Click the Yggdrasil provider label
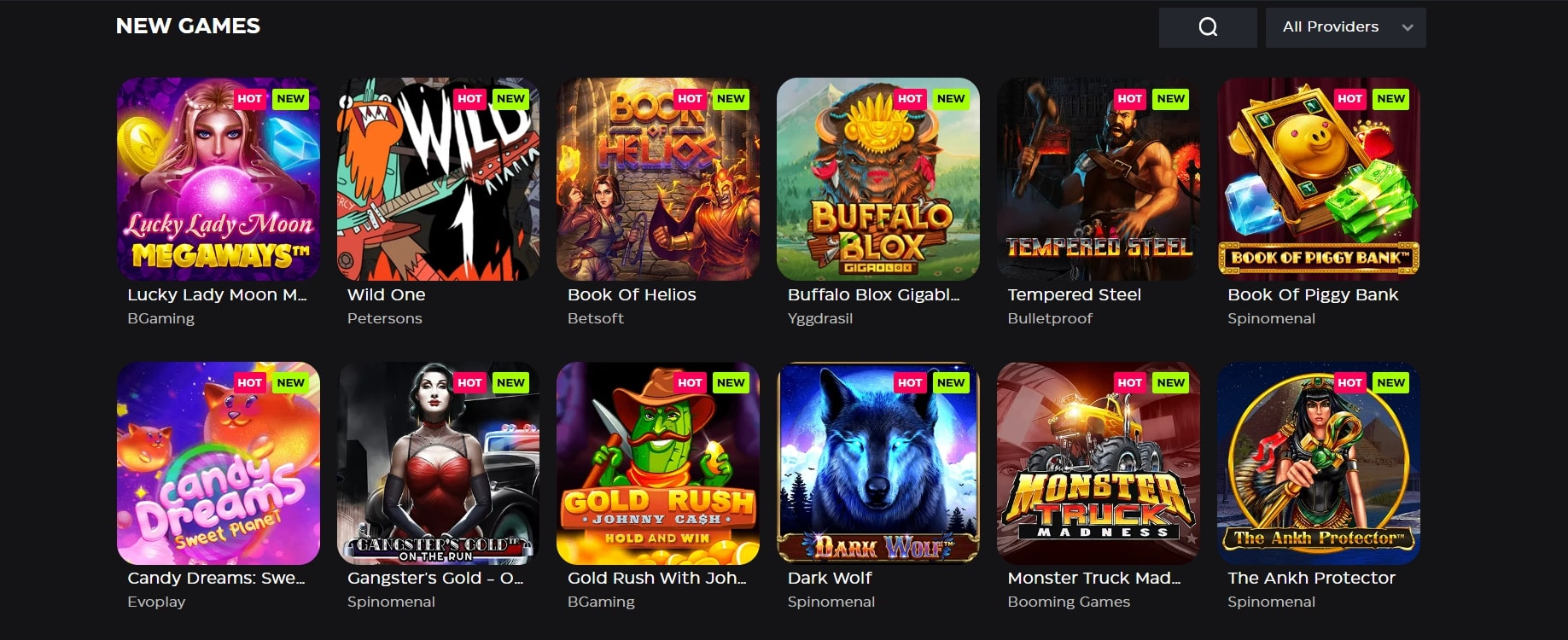1568x640 pixels. (820, 318)
